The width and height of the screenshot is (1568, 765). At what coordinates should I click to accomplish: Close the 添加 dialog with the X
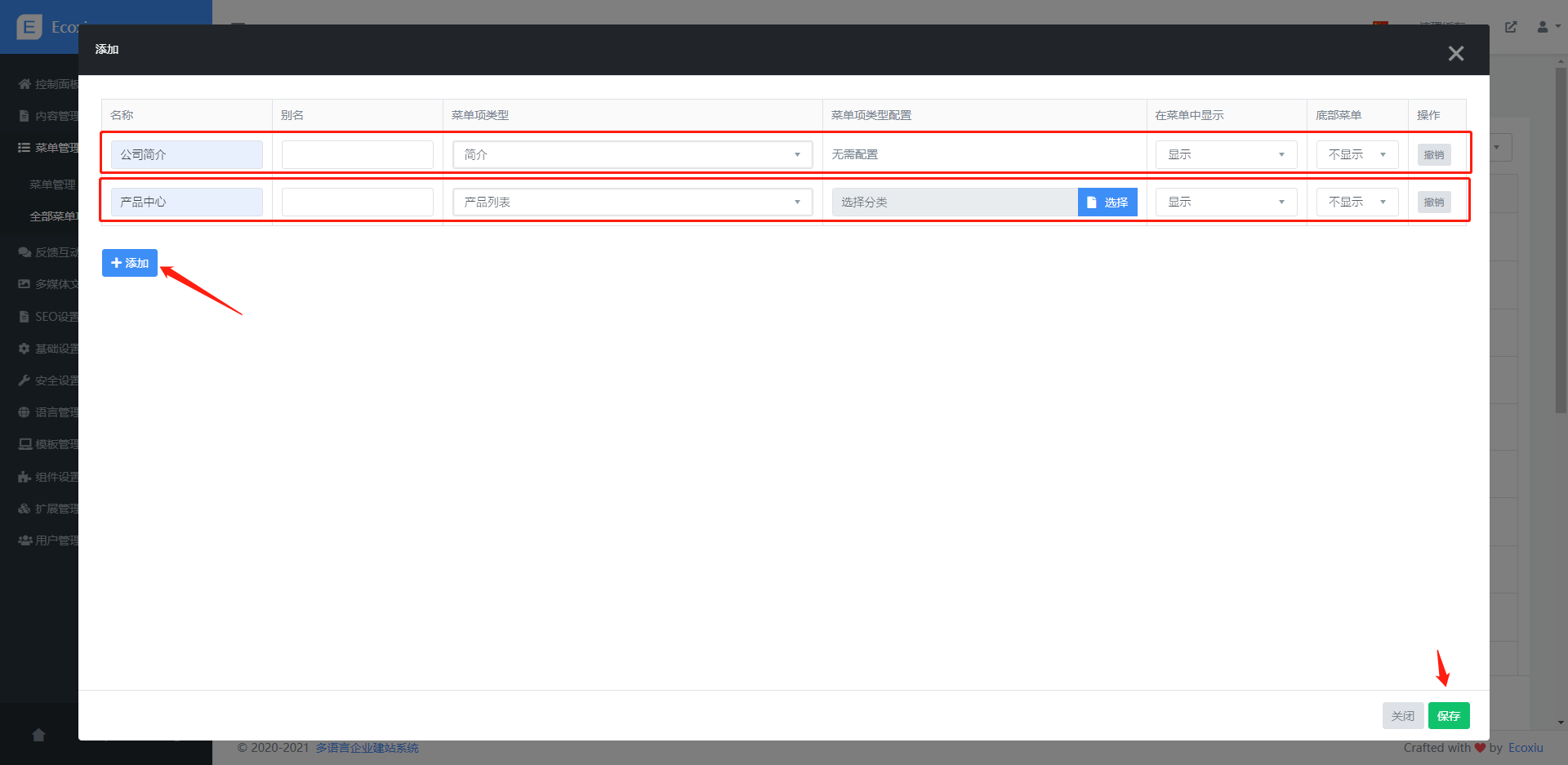1455,54
